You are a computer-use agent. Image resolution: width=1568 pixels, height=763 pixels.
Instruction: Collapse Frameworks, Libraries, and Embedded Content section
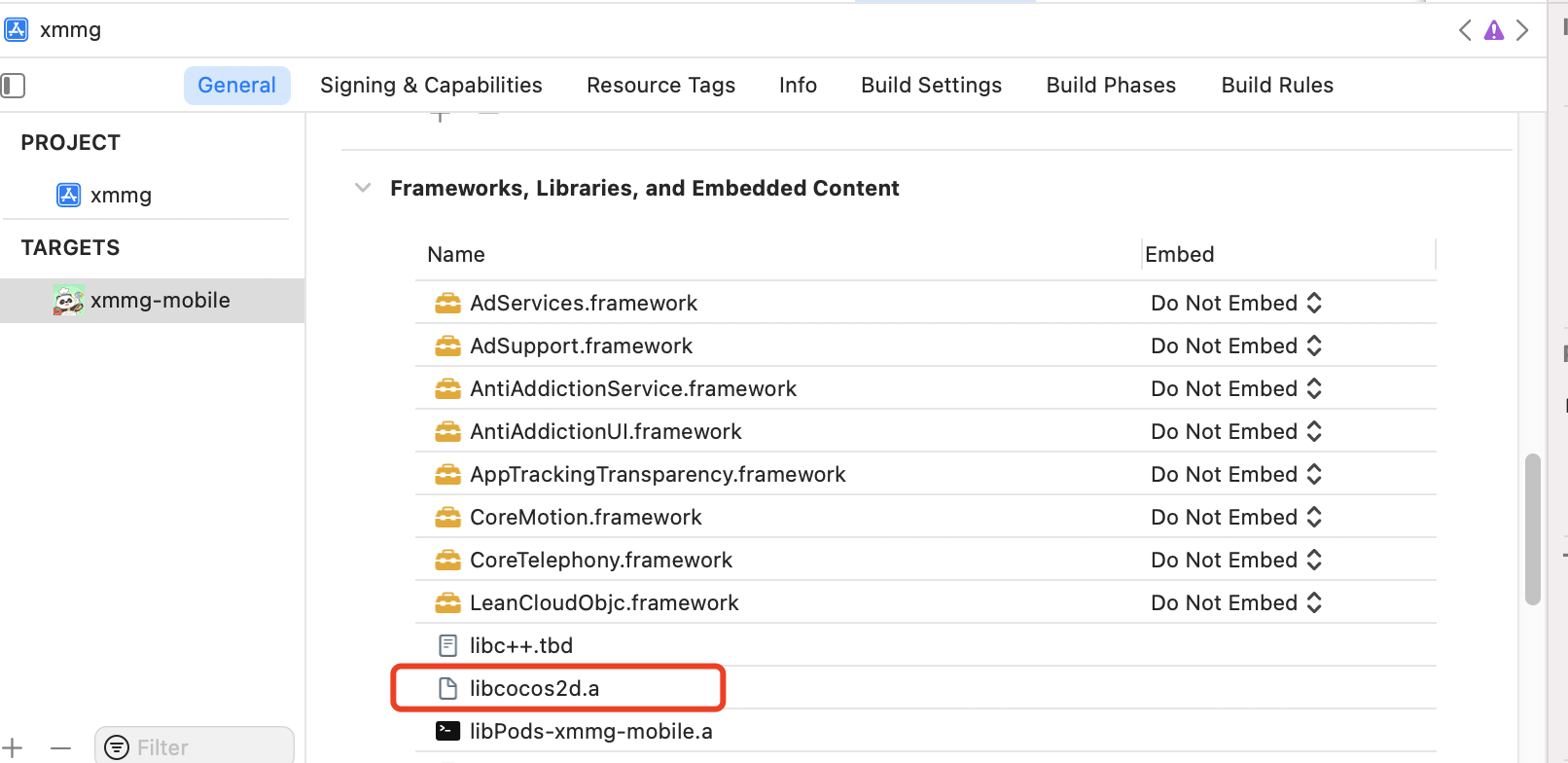pos(363,188)
